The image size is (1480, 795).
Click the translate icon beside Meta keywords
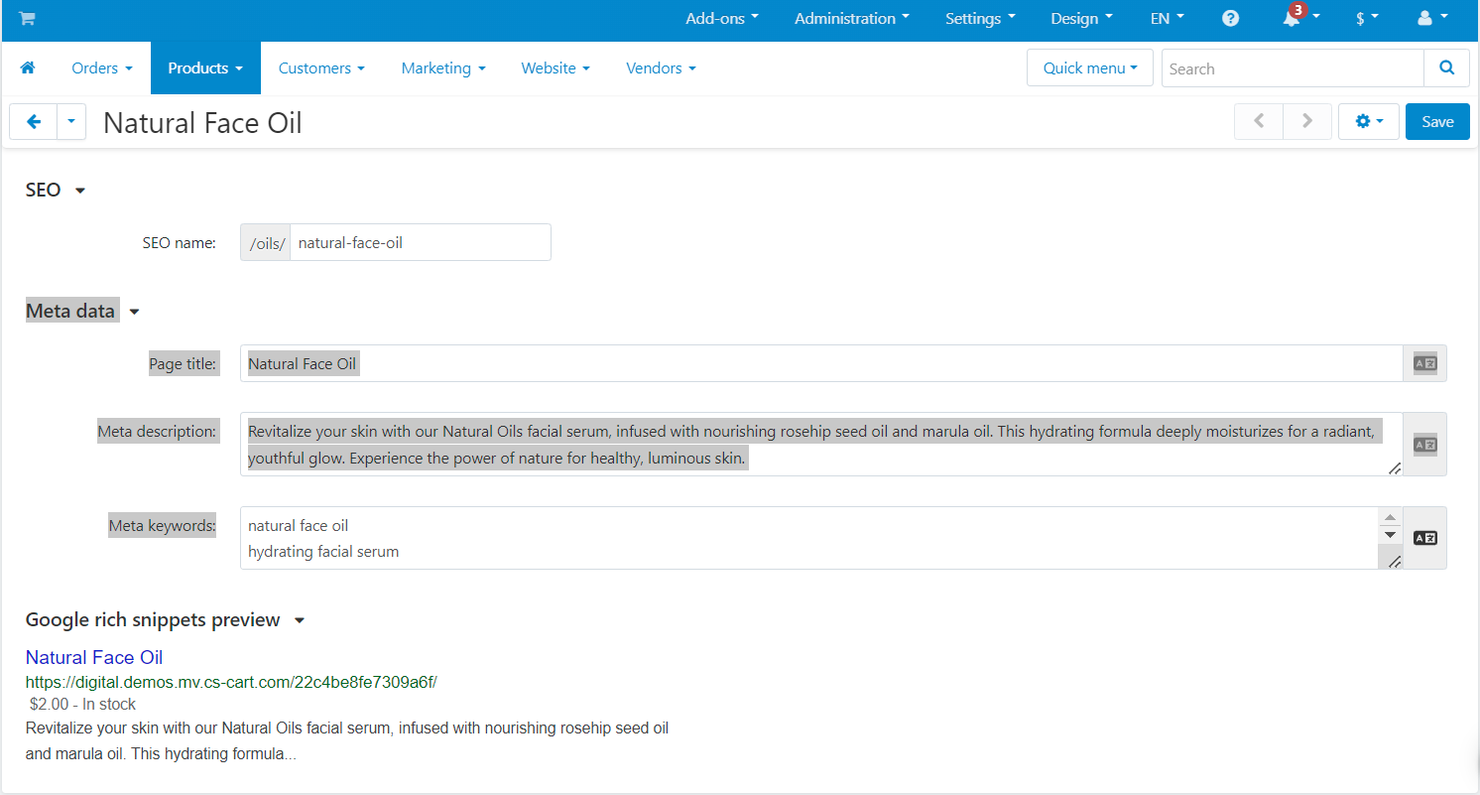point(1424,538)
